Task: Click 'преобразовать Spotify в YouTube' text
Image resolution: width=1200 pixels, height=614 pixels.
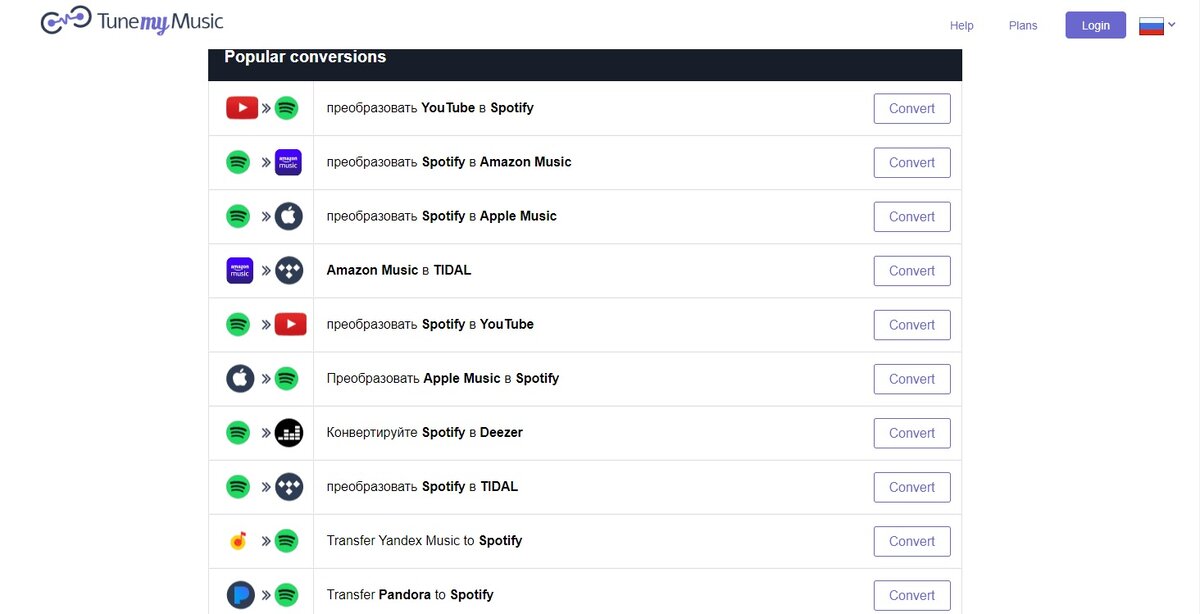Action: pyautogui.click(x=430, y=324)
